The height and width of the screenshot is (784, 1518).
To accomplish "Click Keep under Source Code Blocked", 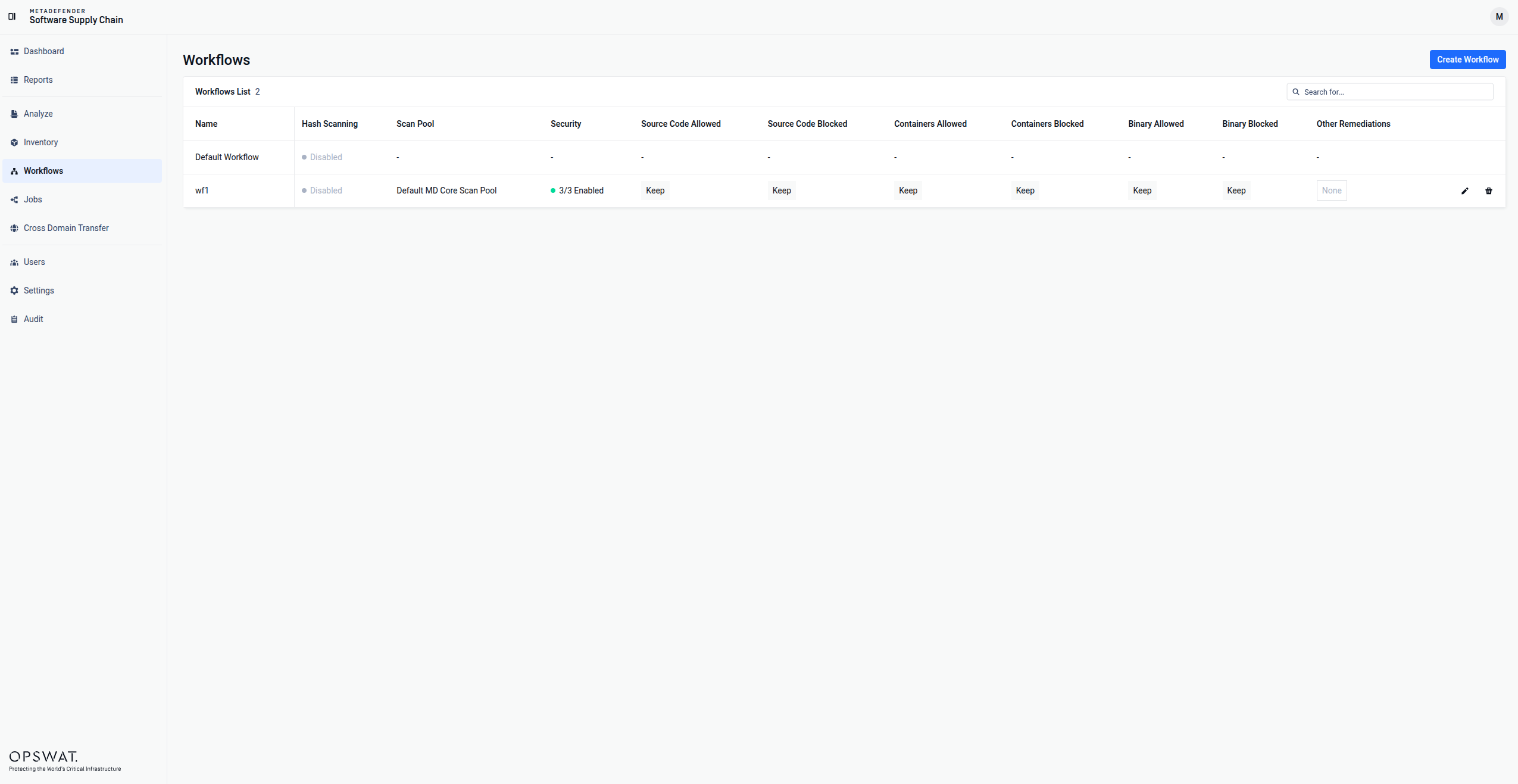I will (x=782, y=190).
